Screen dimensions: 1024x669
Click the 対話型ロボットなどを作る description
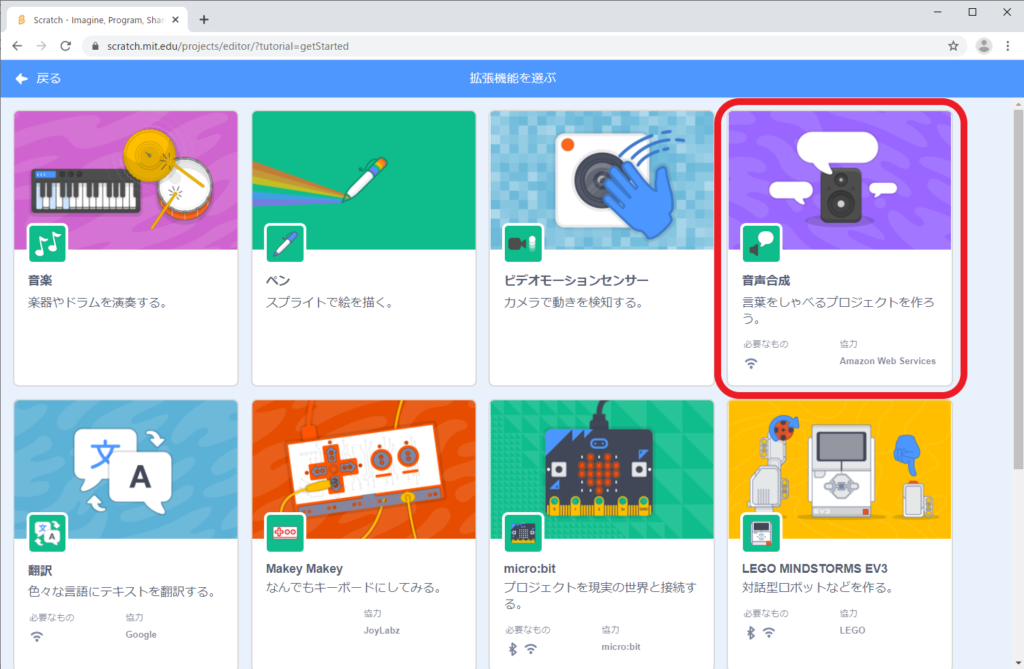pos(818,588)
